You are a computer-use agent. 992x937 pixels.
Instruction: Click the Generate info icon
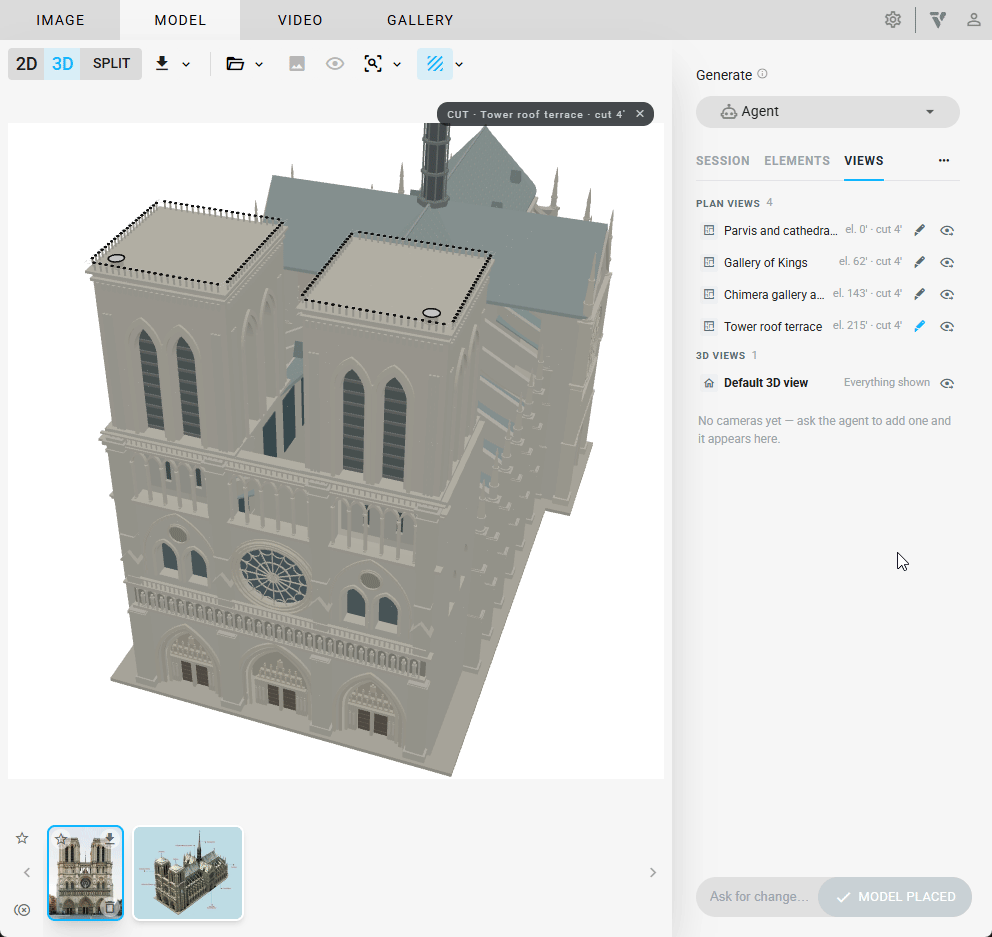pos(762,74)
